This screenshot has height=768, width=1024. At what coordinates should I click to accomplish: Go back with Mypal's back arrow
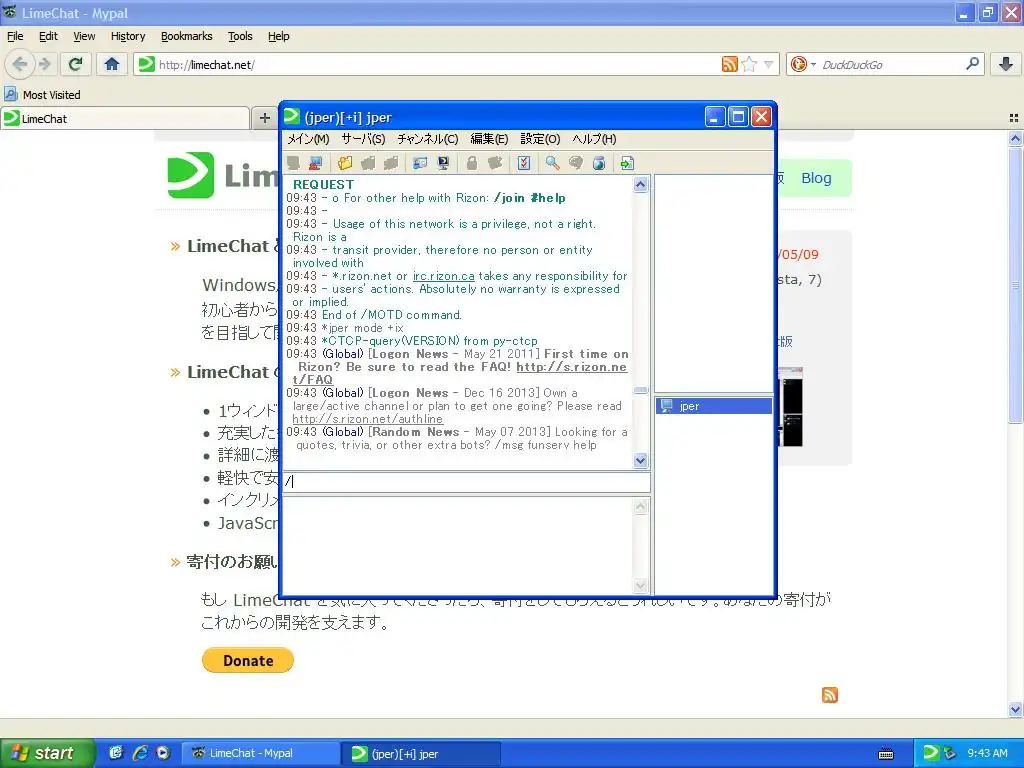[20, 64]
